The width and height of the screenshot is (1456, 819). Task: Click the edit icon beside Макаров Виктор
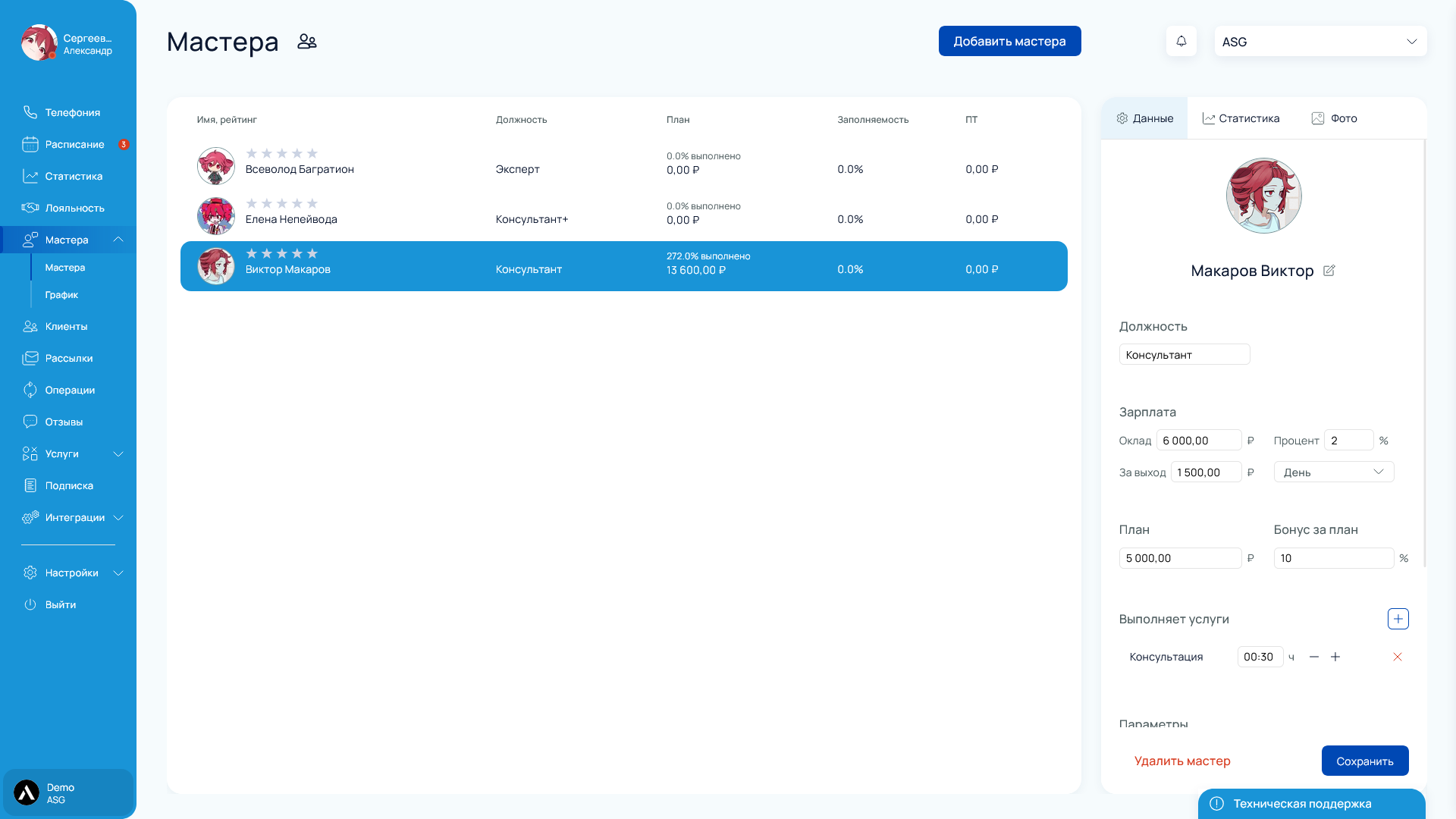pos(1329,271)
